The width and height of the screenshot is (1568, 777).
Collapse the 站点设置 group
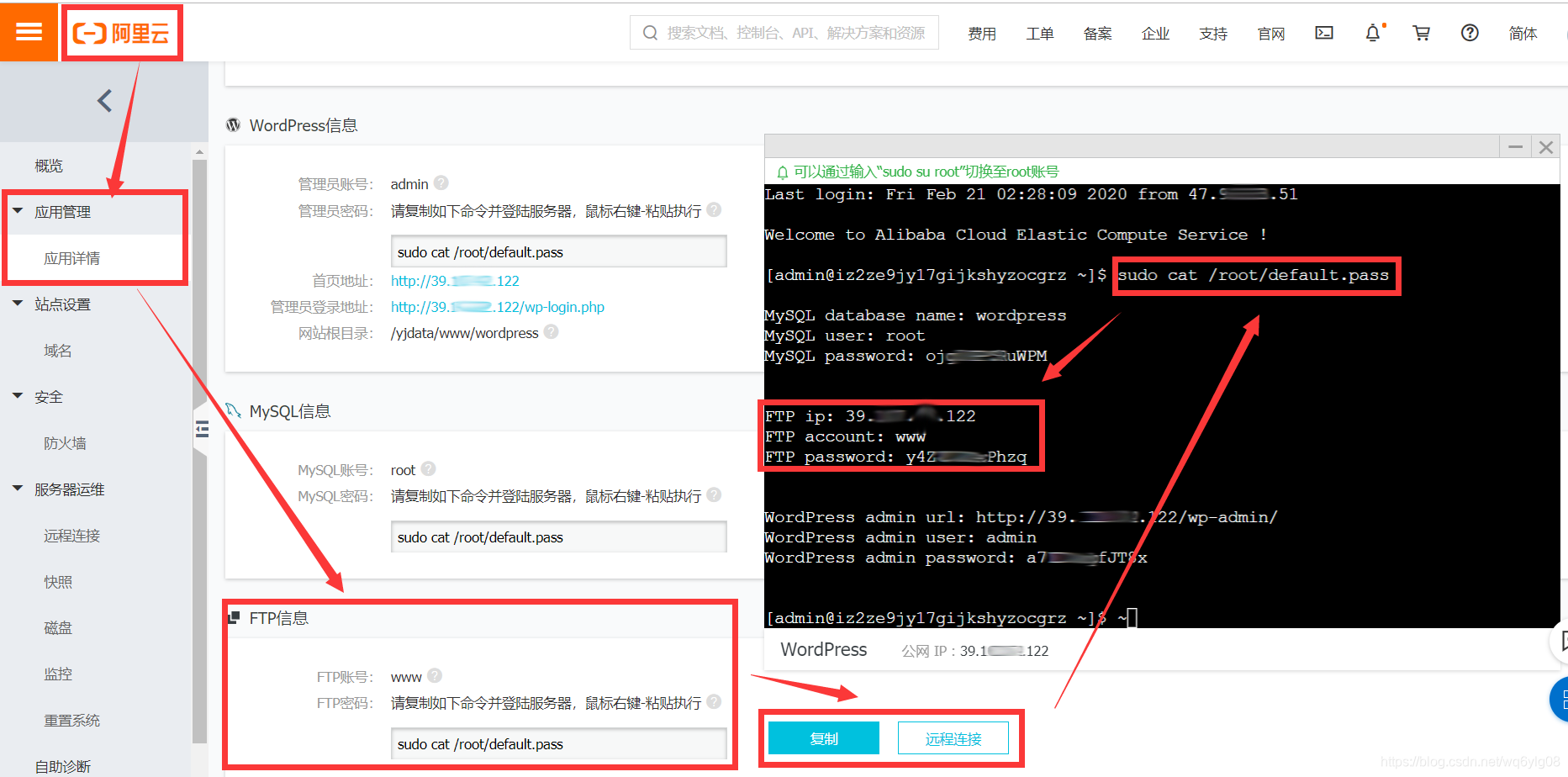coord(18,304)
